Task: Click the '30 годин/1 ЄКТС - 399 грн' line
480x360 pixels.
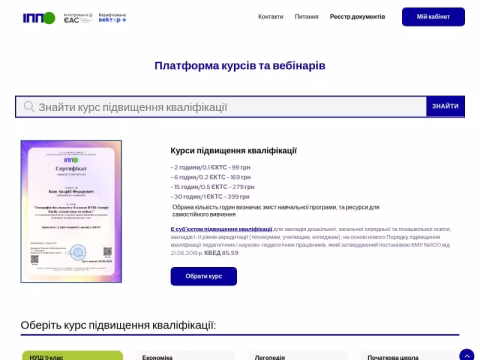Action: [210, 197]
